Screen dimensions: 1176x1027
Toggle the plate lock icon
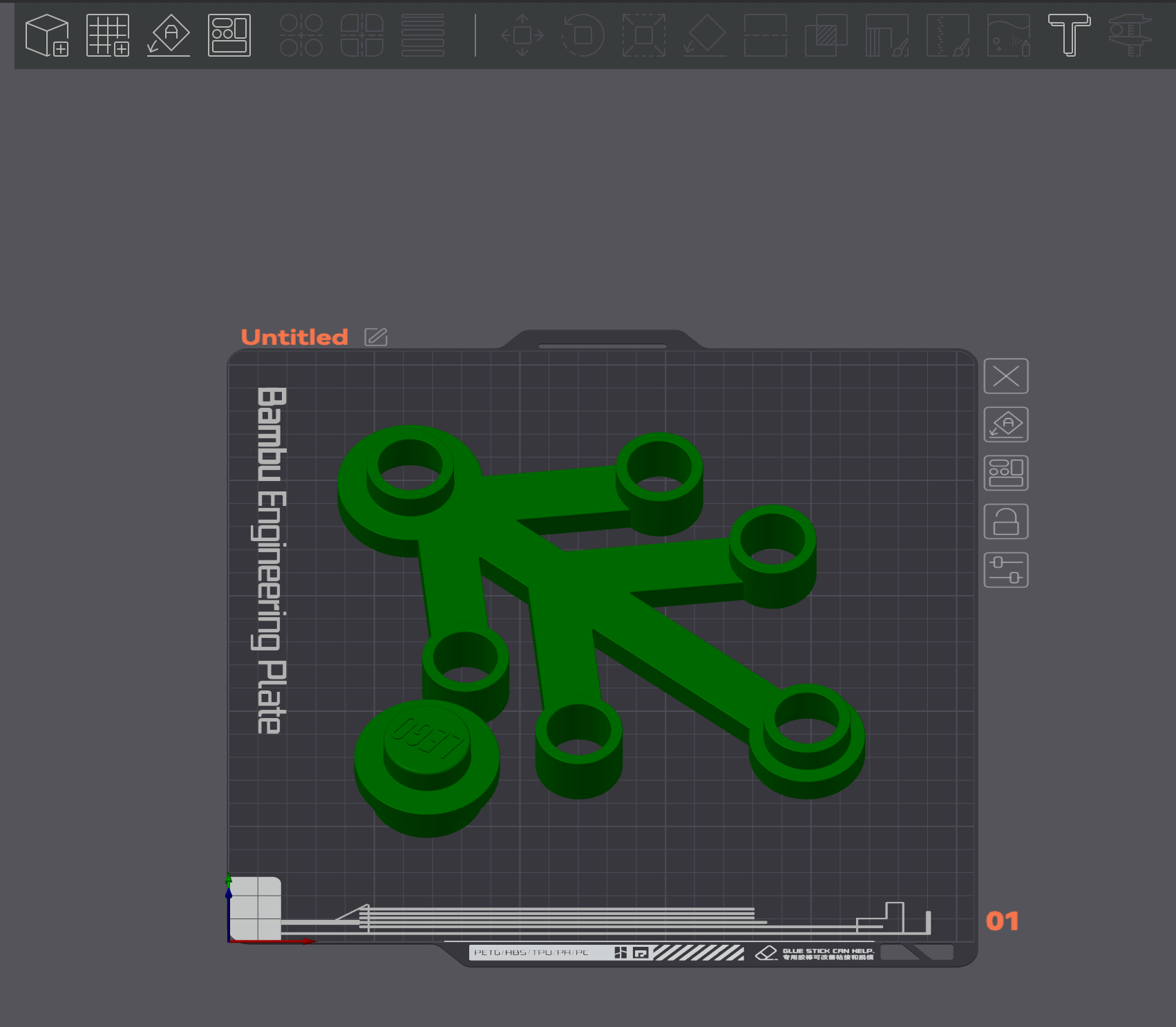click(x=1006, y=522)
